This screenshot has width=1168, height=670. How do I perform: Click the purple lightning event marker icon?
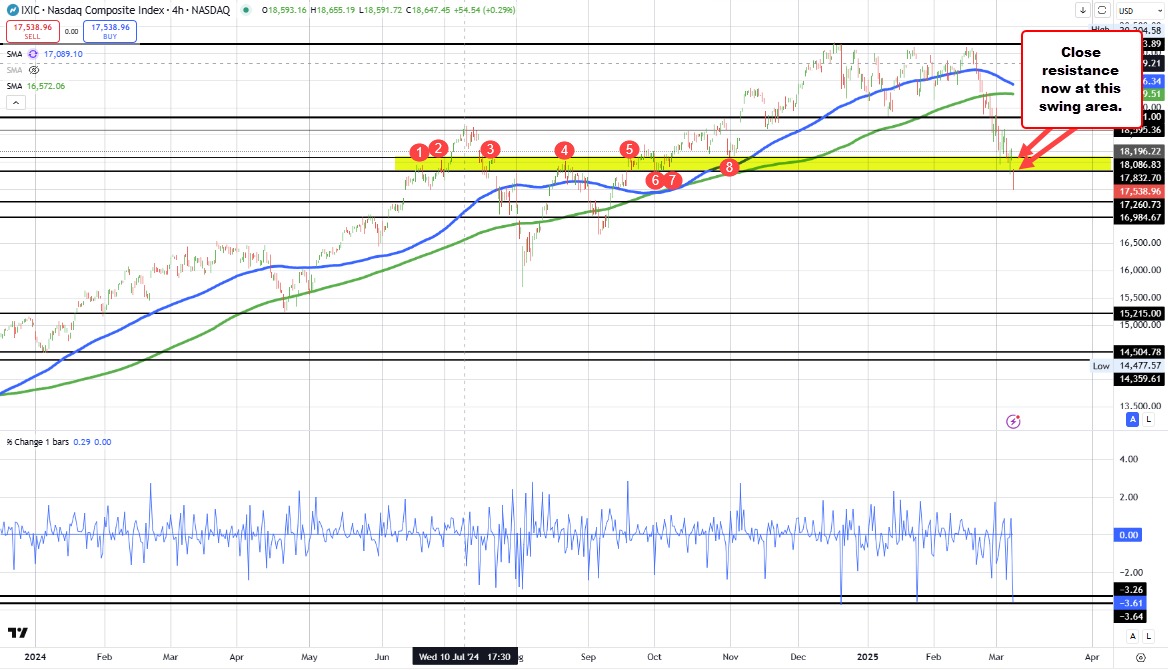click(x=1013, y=422)
